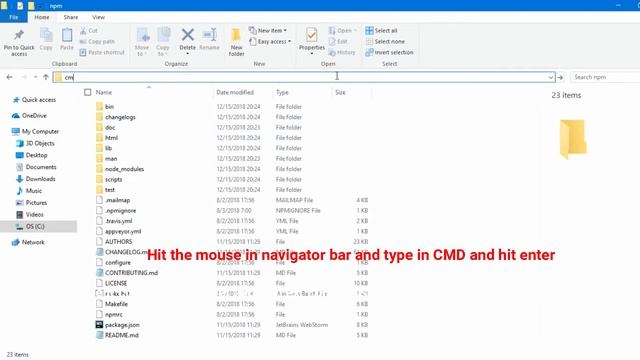Toggle the select-all checkbox in header
This screenshot has width=640, height=360.
click(x=88, y=93)
